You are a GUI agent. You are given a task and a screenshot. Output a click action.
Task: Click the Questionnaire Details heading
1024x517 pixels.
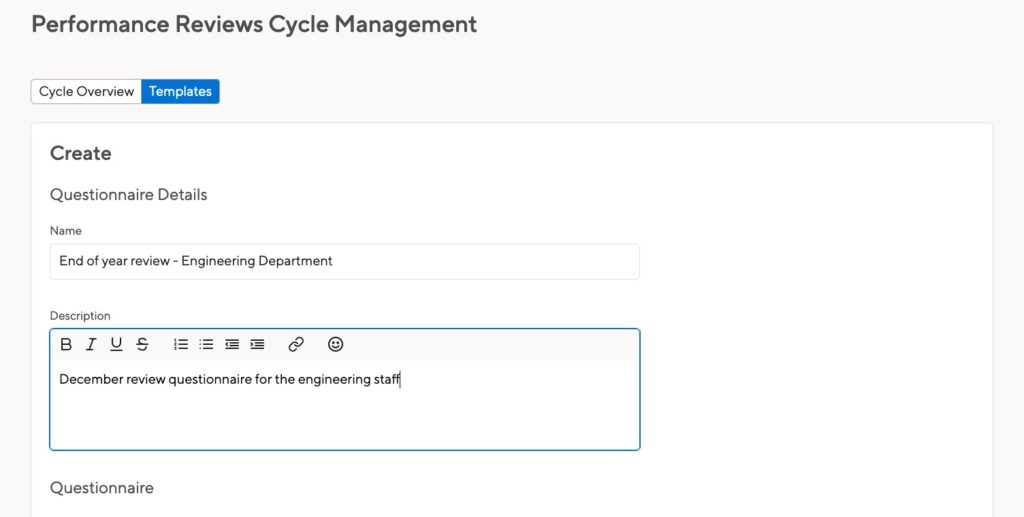click(129, 195)
